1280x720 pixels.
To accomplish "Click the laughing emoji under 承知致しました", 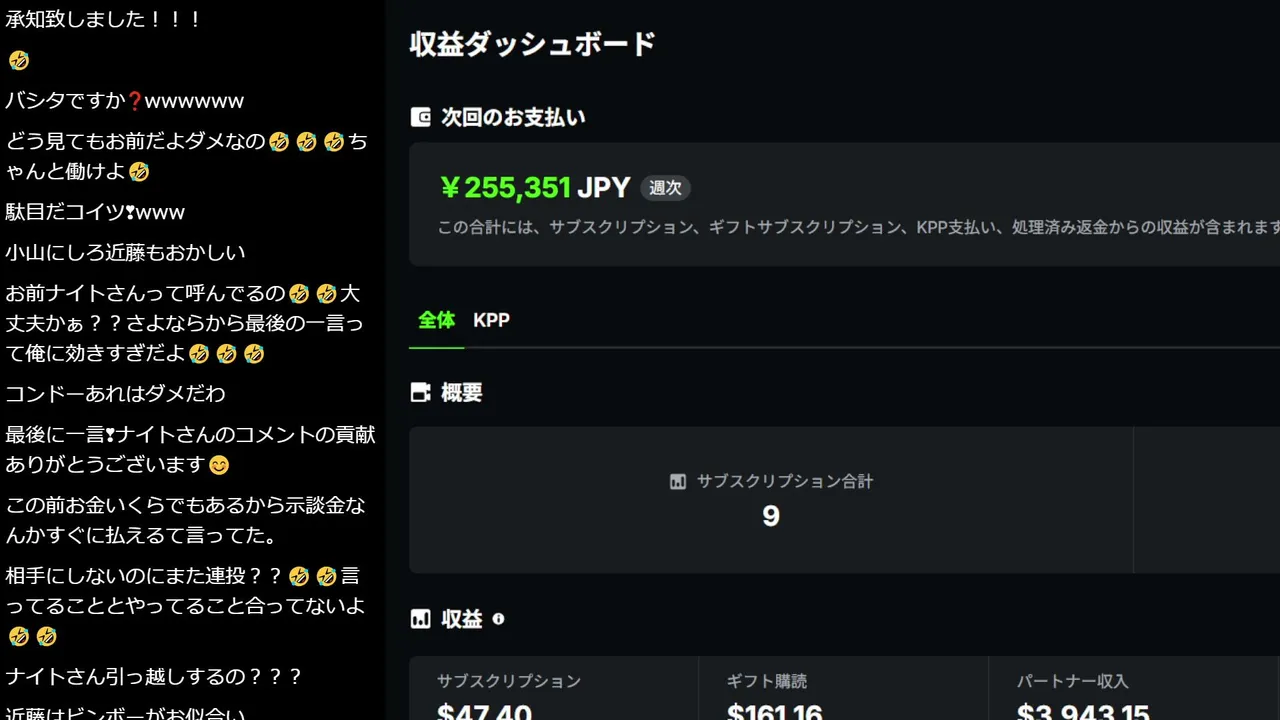I will [x=18, y=60].
